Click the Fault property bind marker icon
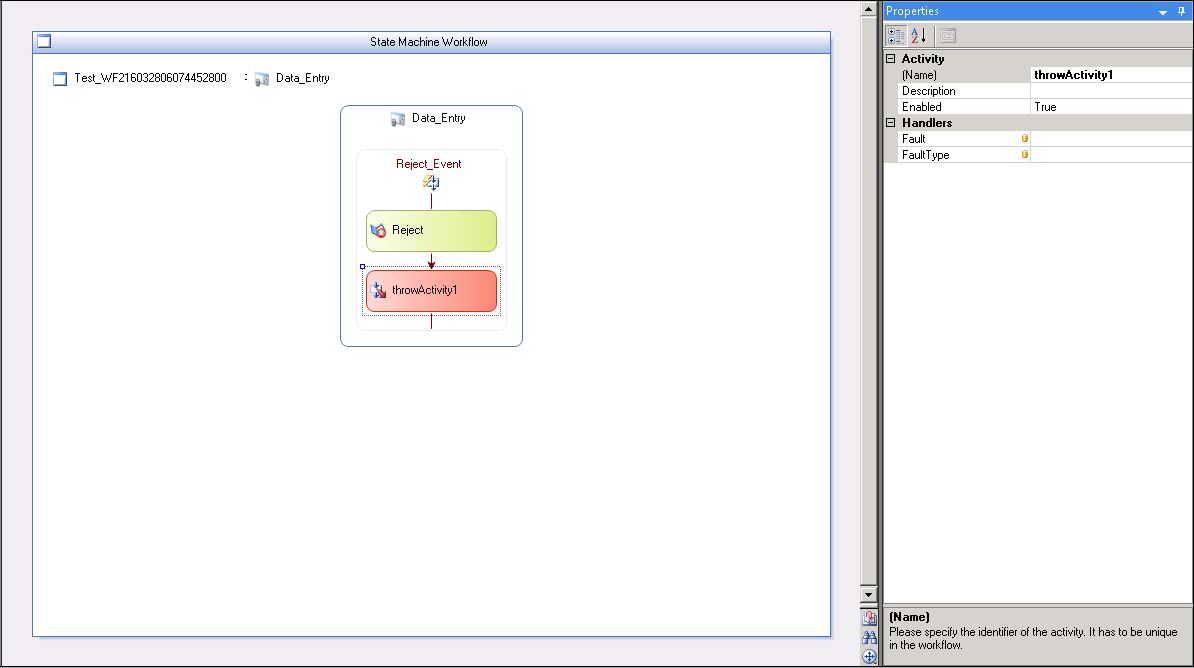This screenshot has height=668, width=1194. coord(1024,139)
